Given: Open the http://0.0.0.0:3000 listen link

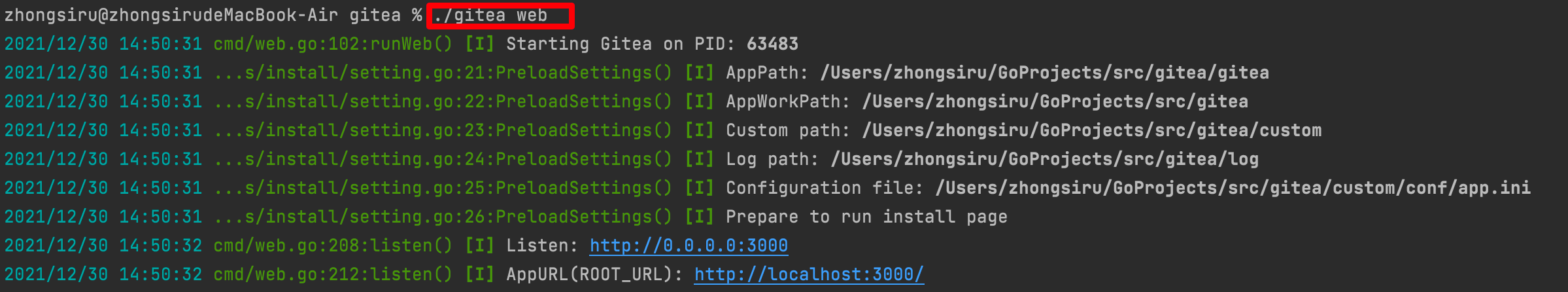Looking at the screenshot, I should (x=689, y=246).
